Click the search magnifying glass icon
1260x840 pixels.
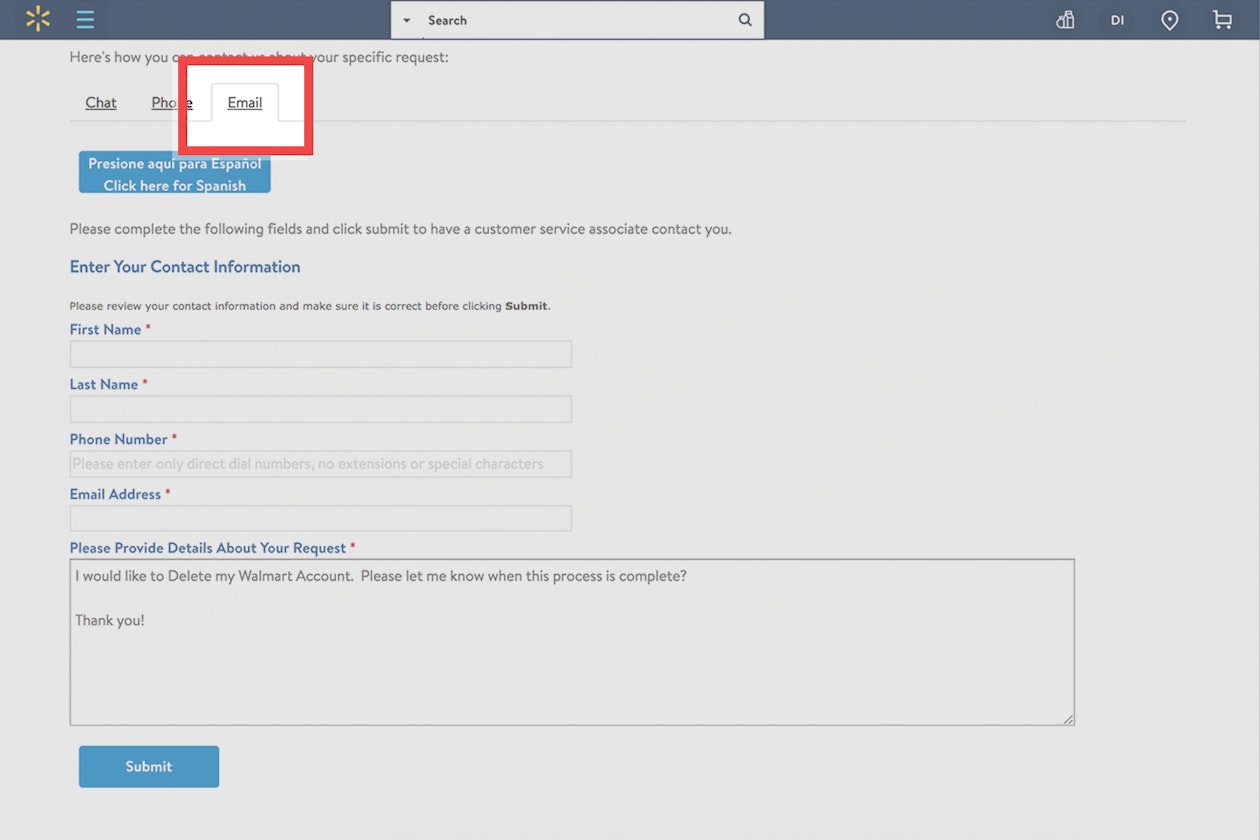pyautogui.click(x=744, y=19)
